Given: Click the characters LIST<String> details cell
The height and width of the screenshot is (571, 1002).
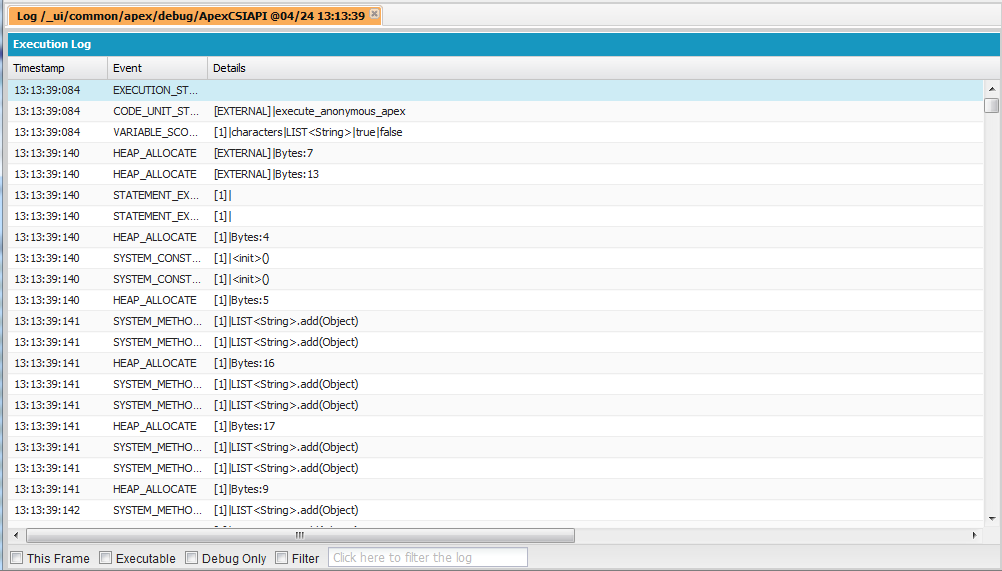Looking at the screenshot, I should point(308,132).
